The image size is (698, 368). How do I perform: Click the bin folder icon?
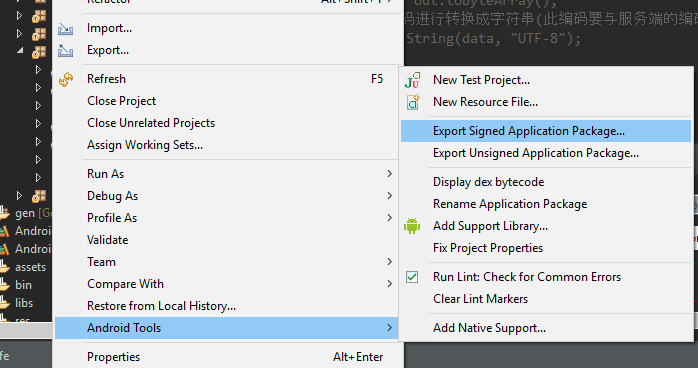tap(4, 284)
